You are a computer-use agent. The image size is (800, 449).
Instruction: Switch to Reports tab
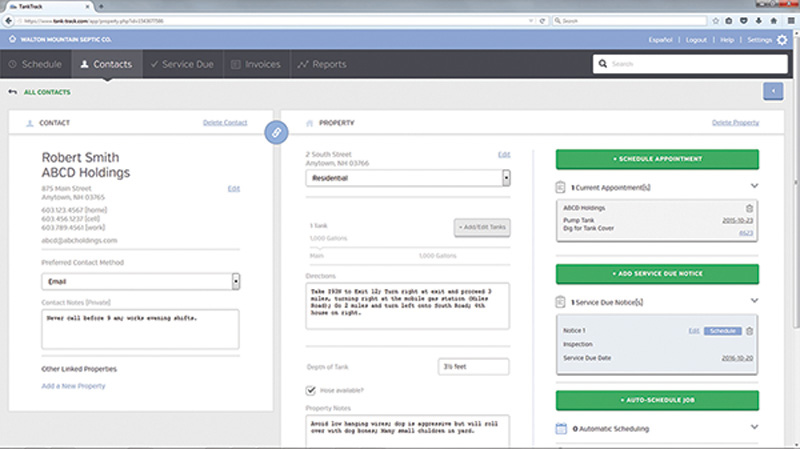point(322,64)
